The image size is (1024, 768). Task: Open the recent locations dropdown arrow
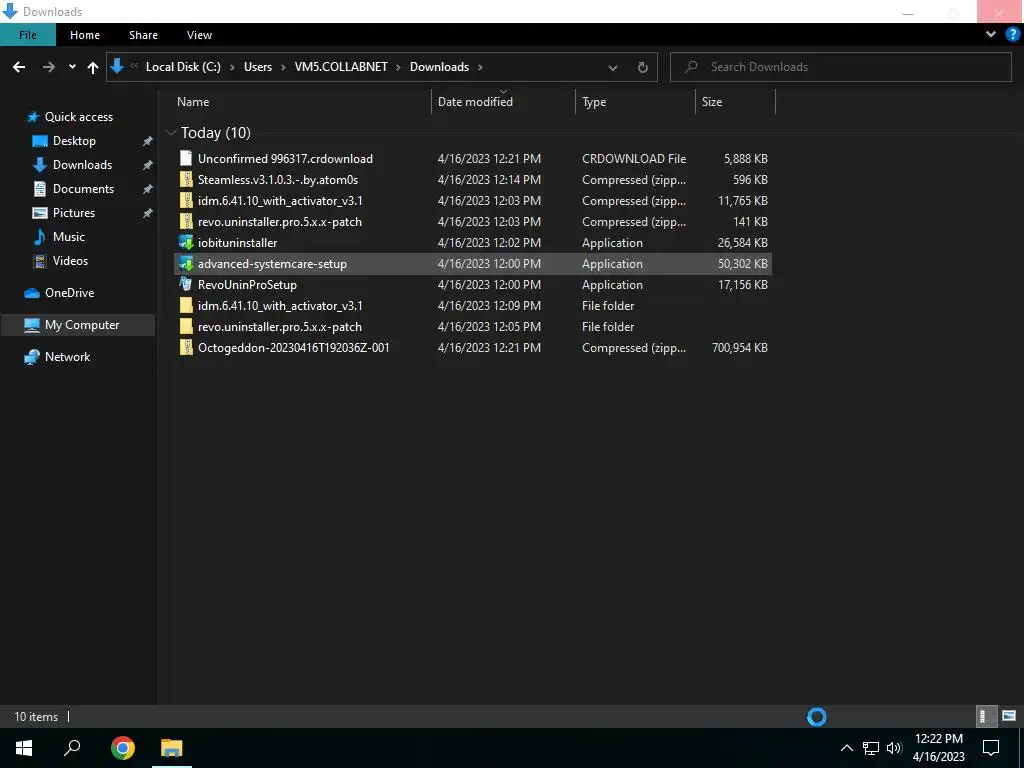72,67
